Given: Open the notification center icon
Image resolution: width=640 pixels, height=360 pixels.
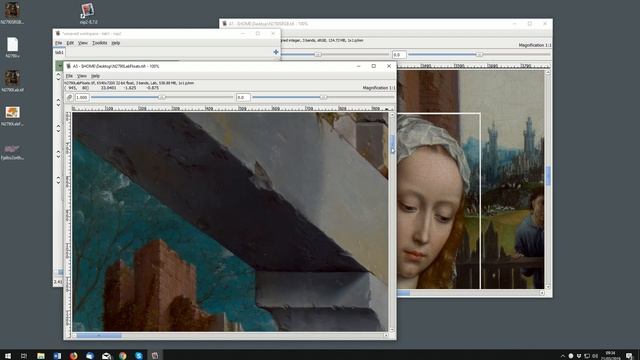Looking at the screenshot, I should point(629,356).
